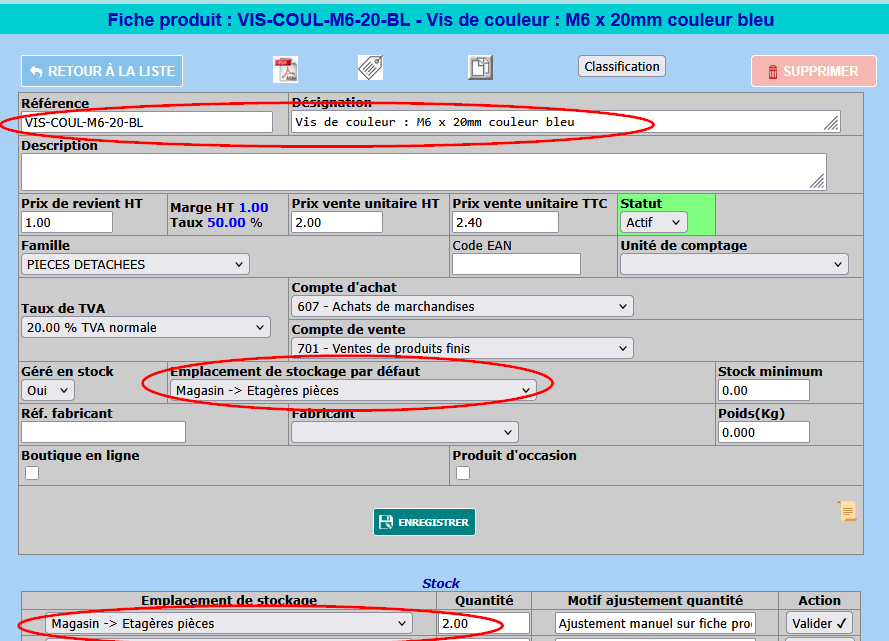Click the Marge HT value 1.00
Image resolution: width=889 pixels, height=641 pixels.
pyautogui.click(x=253, y=208)
